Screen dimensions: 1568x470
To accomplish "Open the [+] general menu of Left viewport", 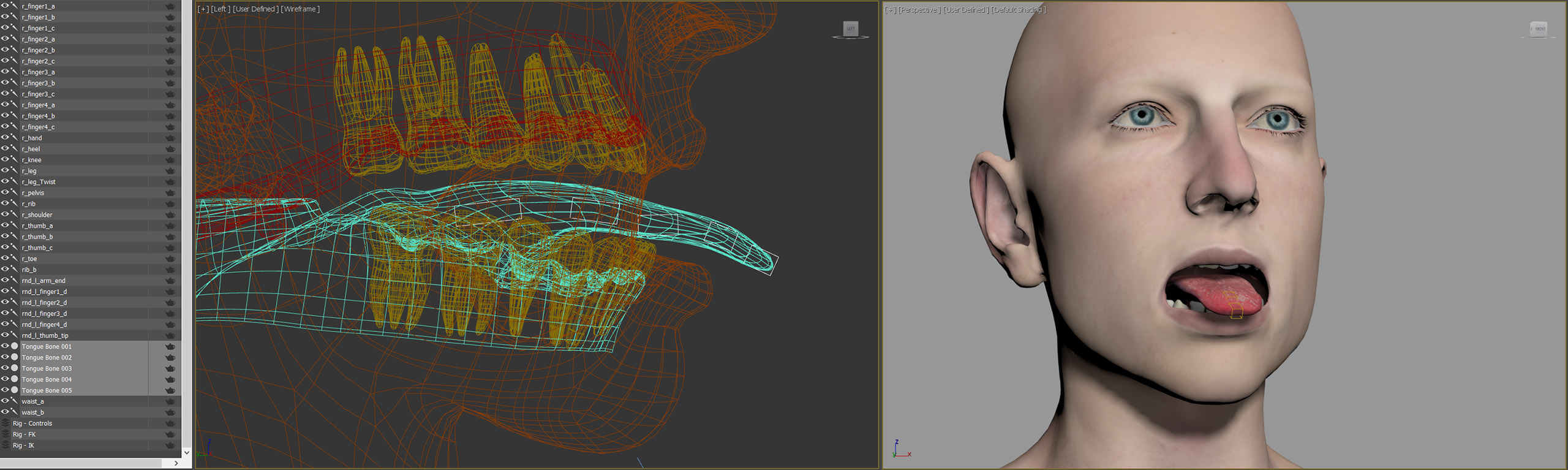I will (x=203, y=9).
